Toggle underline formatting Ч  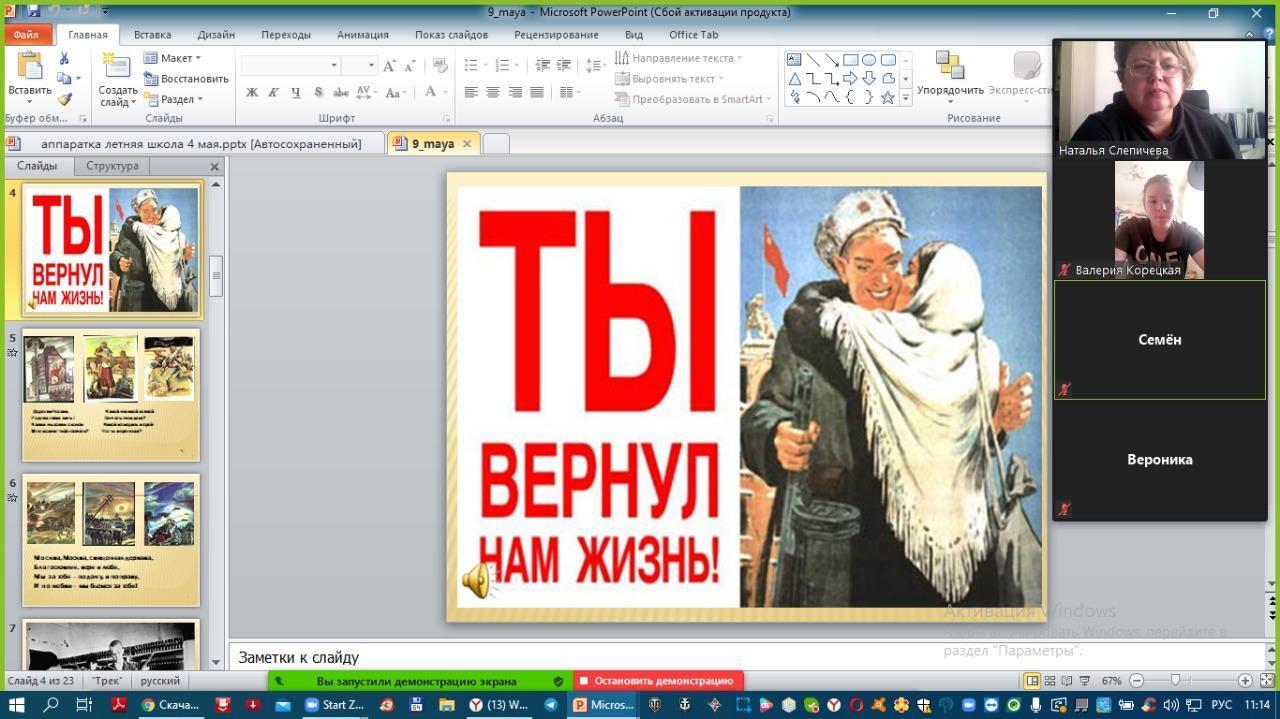click(296, 93)
